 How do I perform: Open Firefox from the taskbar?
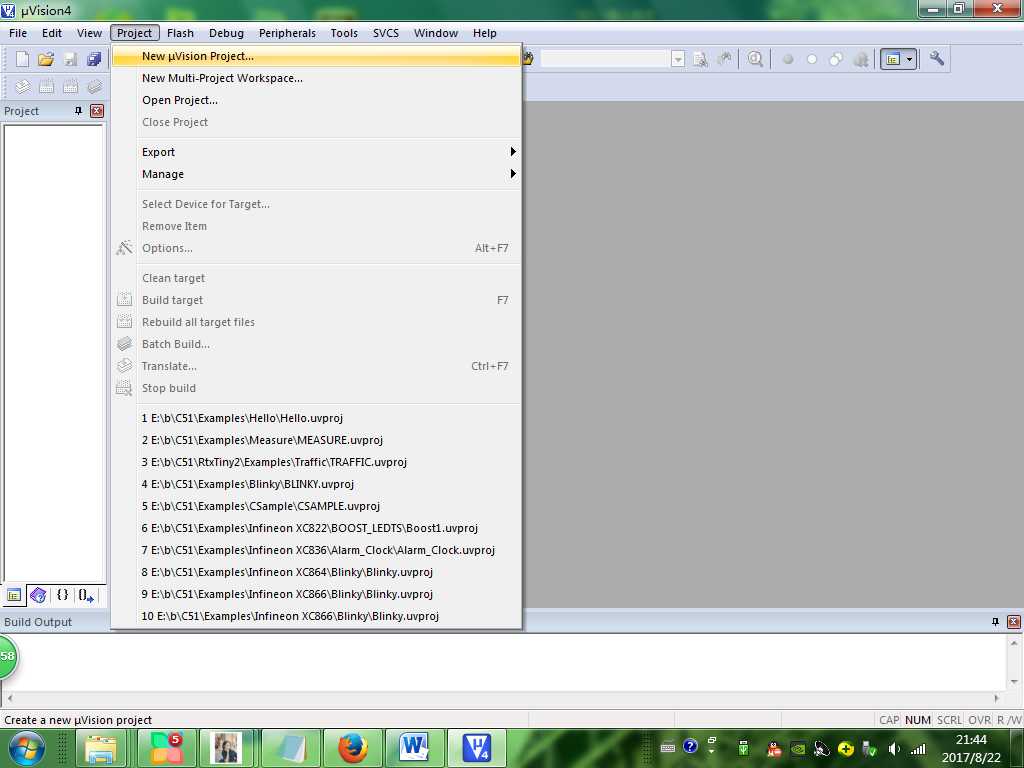tap(353, 748)
